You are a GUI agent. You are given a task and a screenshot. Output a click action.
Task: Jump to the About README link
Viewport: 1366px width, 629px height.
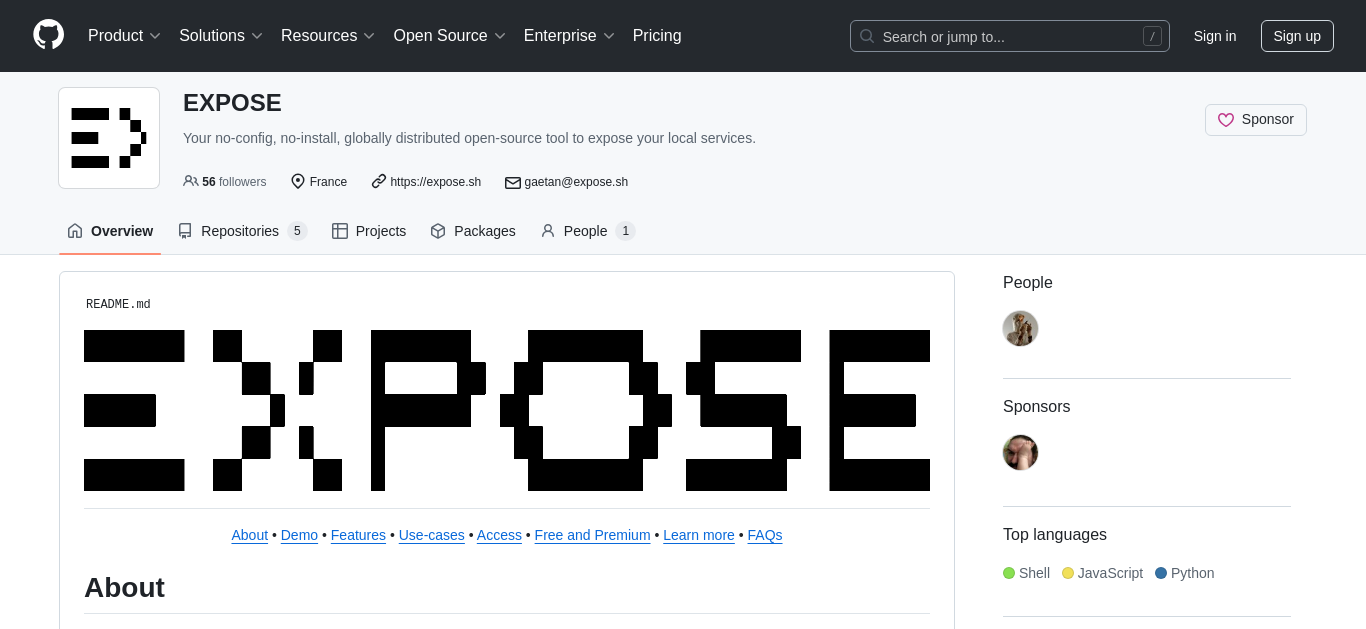250,535
